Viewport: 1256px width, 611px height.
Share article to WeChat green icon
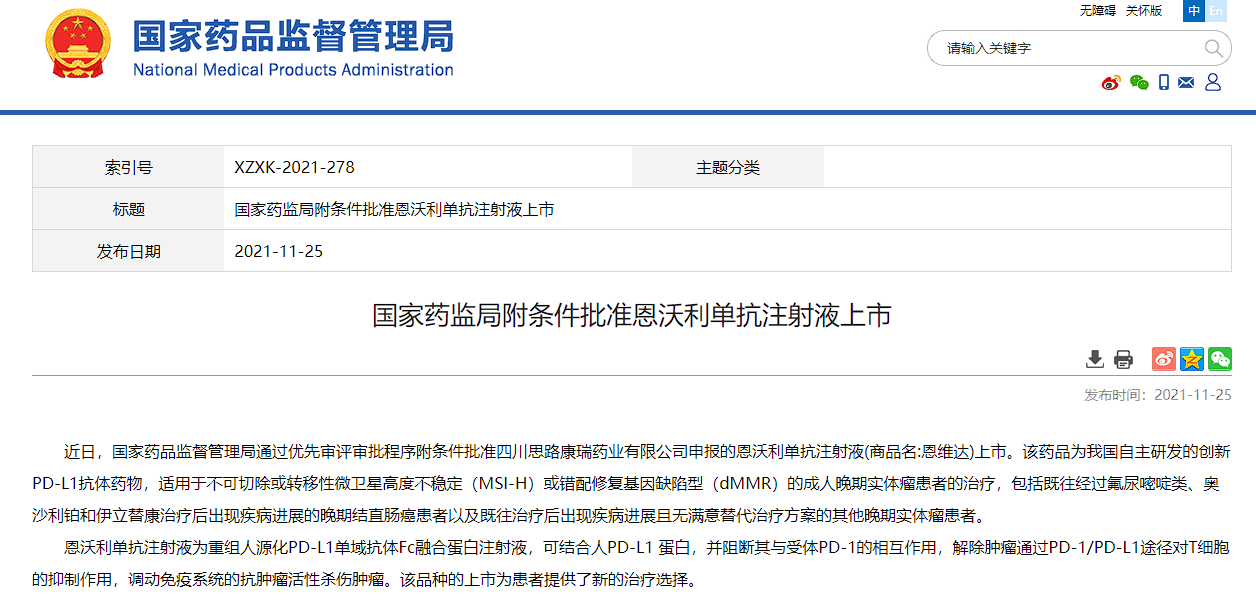[x=1220, y=359]
